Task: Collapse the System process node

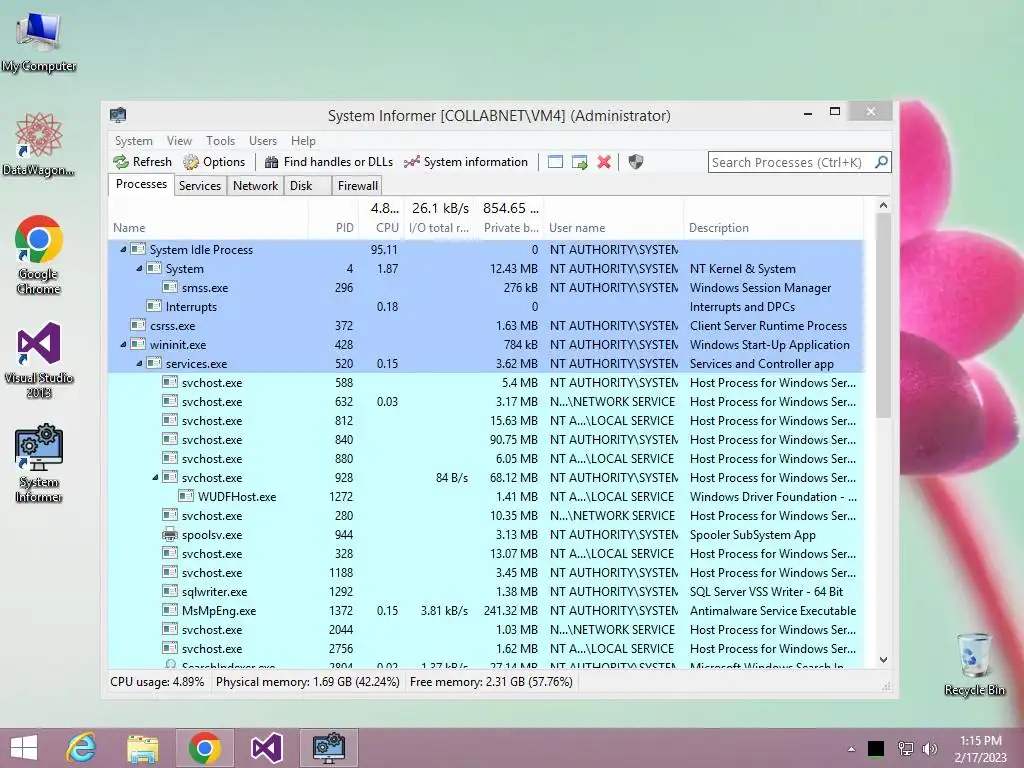Action: click(139, 268)
